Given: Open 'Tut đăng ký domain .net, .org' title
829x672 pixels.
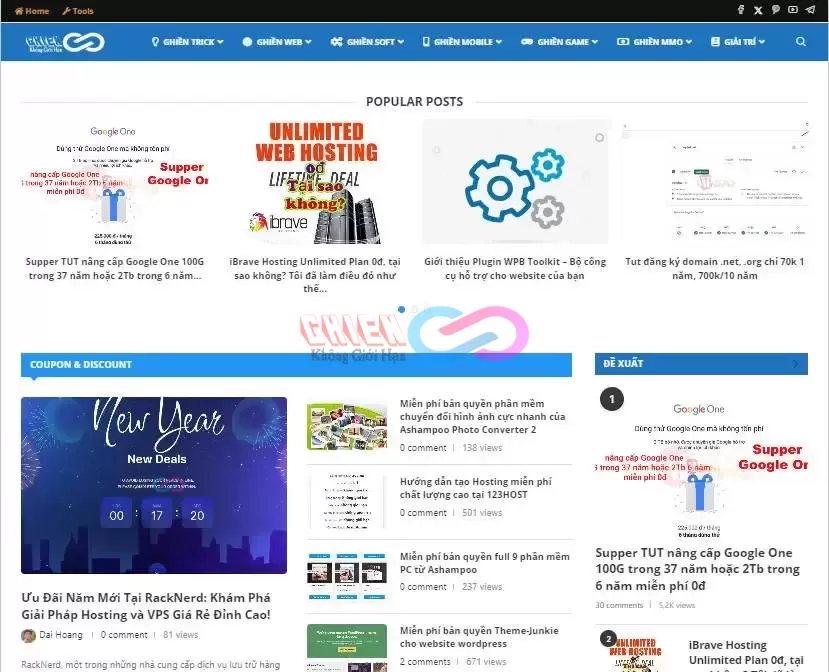Looking at the screenshot, I should pyautogui.click(x=715, y=269).
